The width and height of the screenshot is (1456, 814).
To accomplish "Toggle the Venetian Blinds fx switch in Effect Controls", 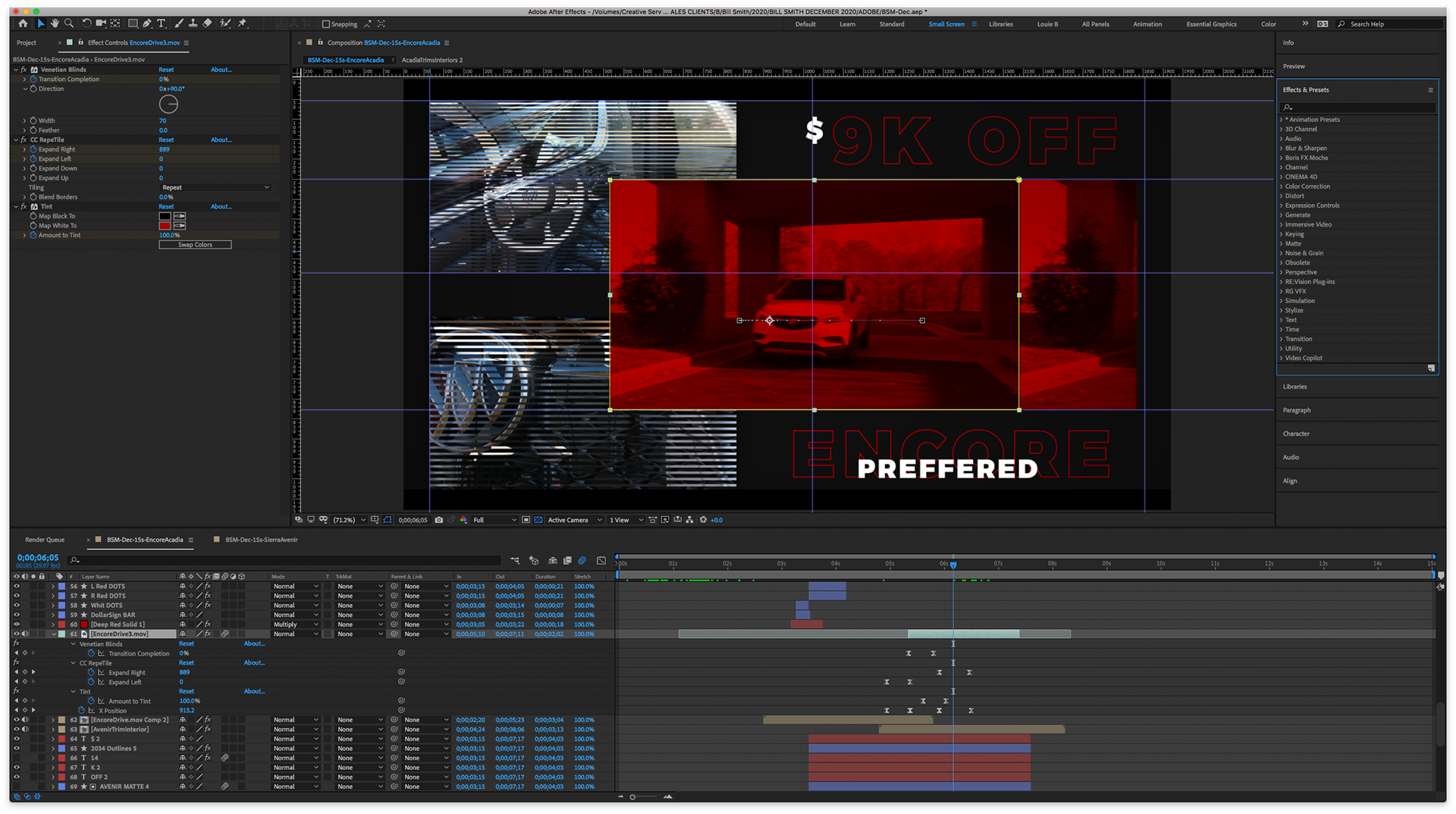I will pos(24,70).
